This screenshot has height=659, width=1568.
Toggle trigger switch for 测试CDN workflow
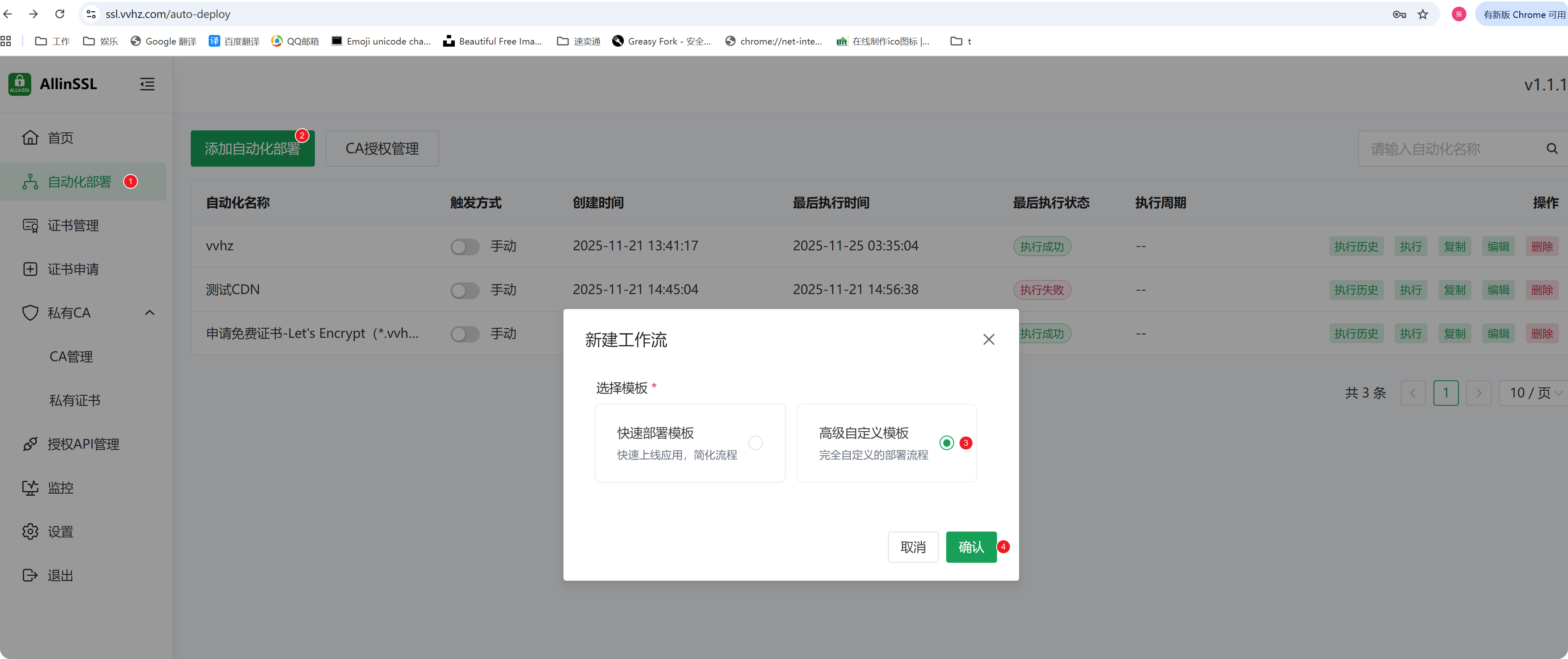465,290
